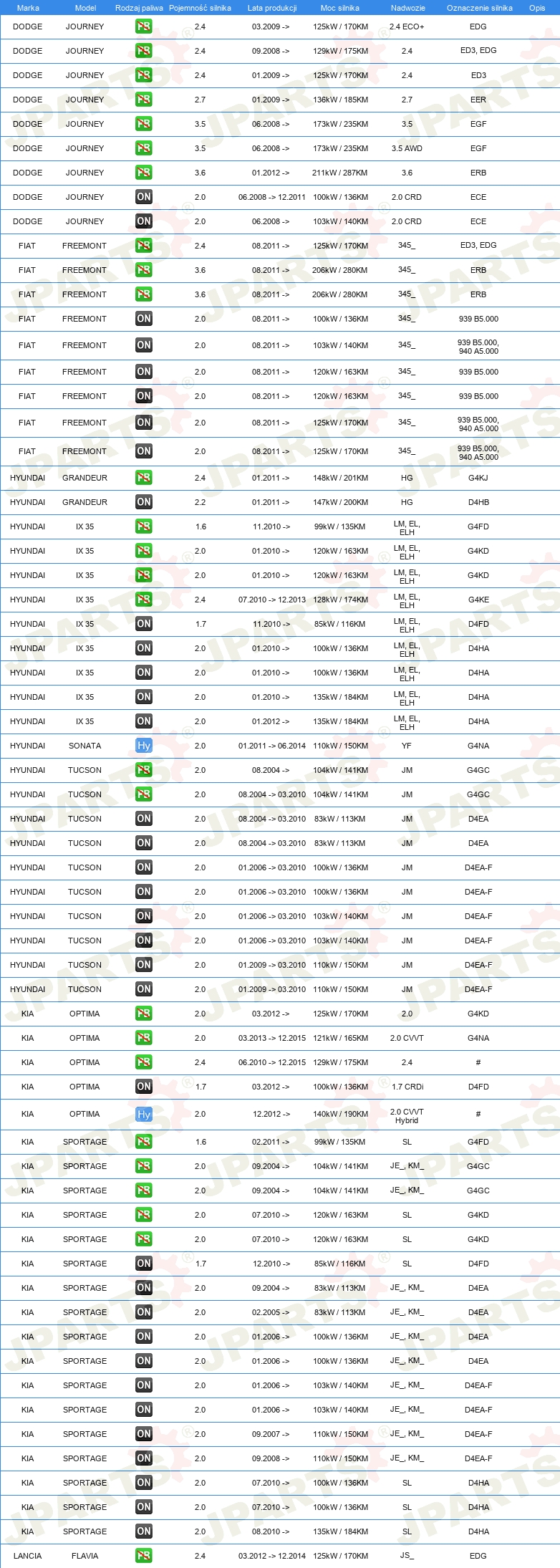
Task: Click the 2.0 CVVT Hybrid body cell
Action: coord(407,1116)
